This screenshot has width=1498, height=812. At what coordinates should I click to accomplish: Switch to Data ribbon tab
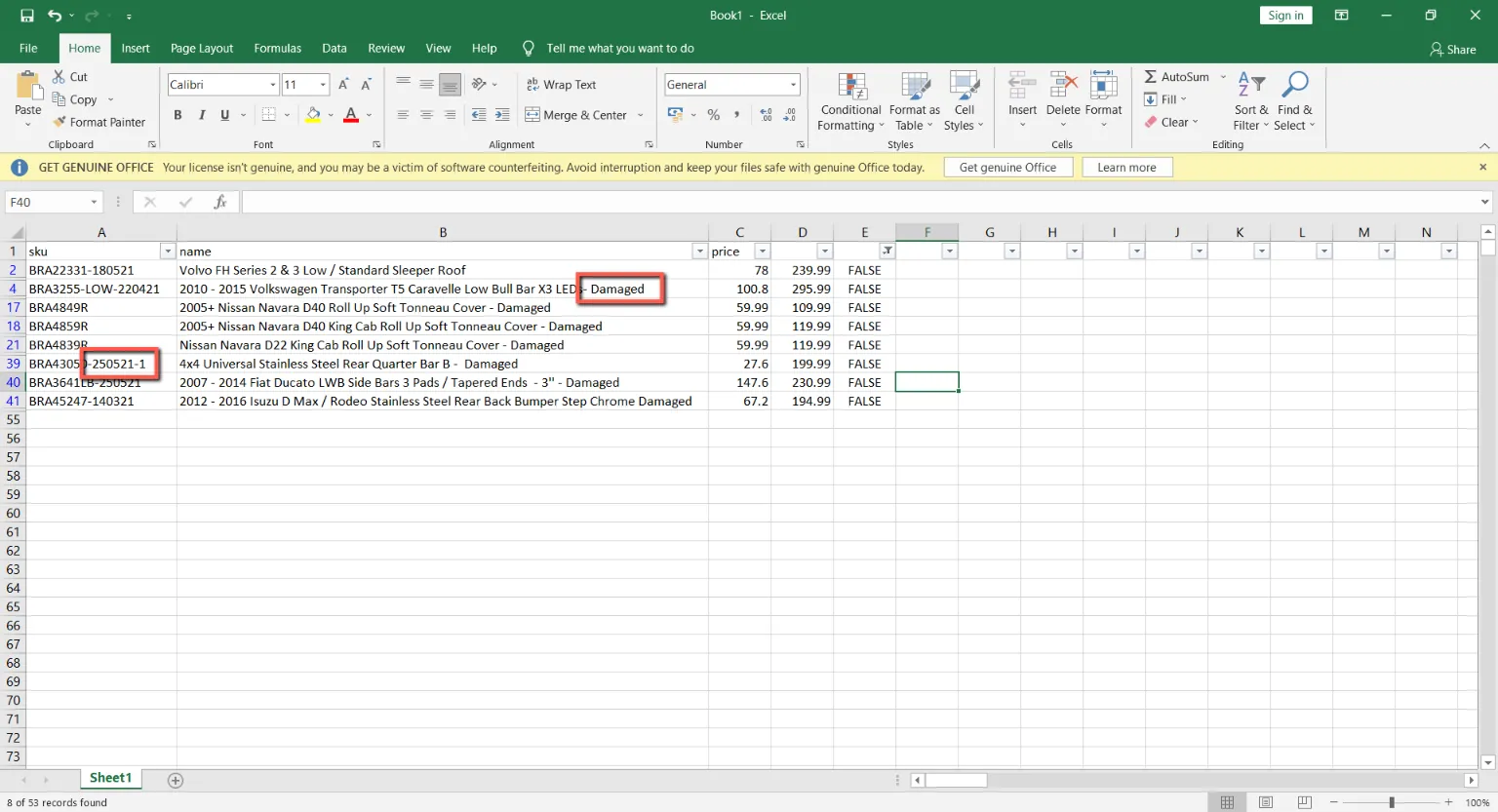(x=335, y=48)
